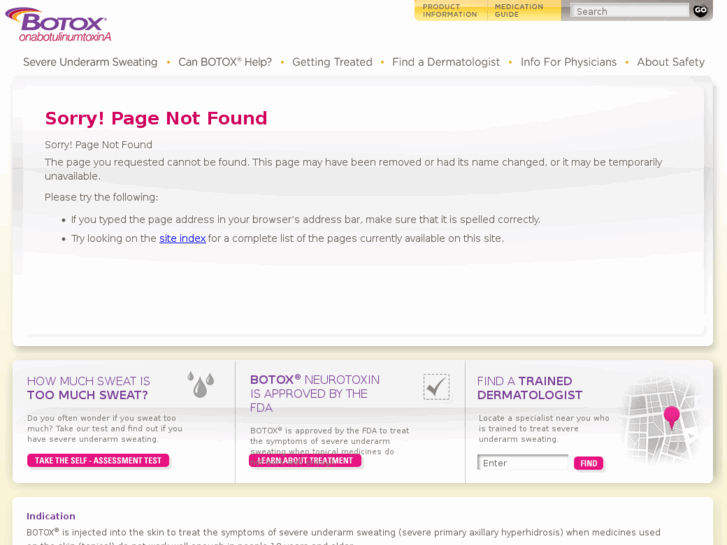Click the BOTOX onabotulinumtoxinA logo
This screenshot has width=727, height=545.
(x=58, y=24)
